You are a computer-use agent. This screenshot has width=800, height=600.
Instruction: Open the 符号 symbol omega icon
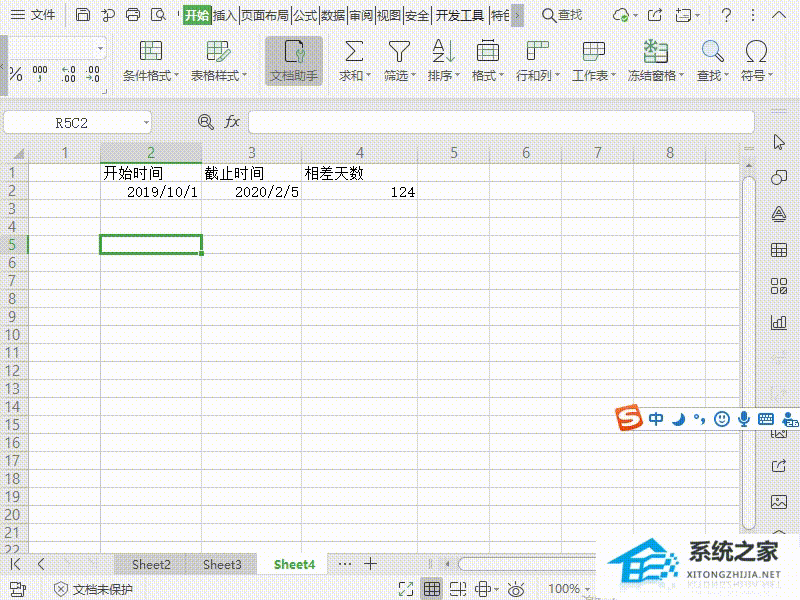tap(757, 52)
